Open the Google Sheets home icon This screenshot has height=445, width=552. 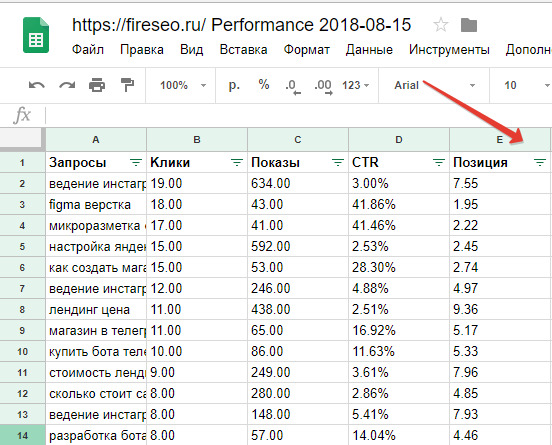tap(36, 35)
